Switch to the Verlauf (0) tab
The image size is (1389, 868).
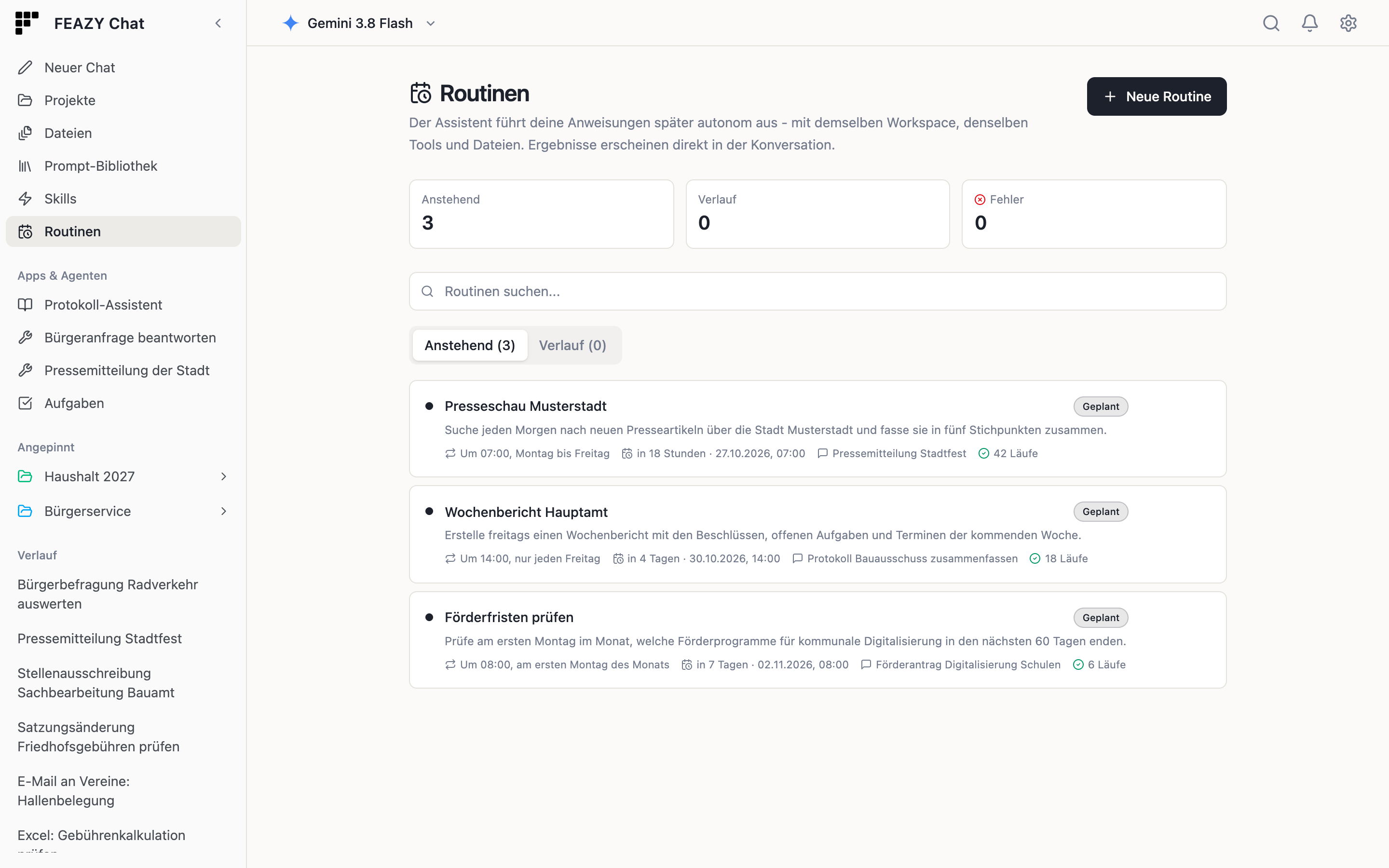(572, 345)
